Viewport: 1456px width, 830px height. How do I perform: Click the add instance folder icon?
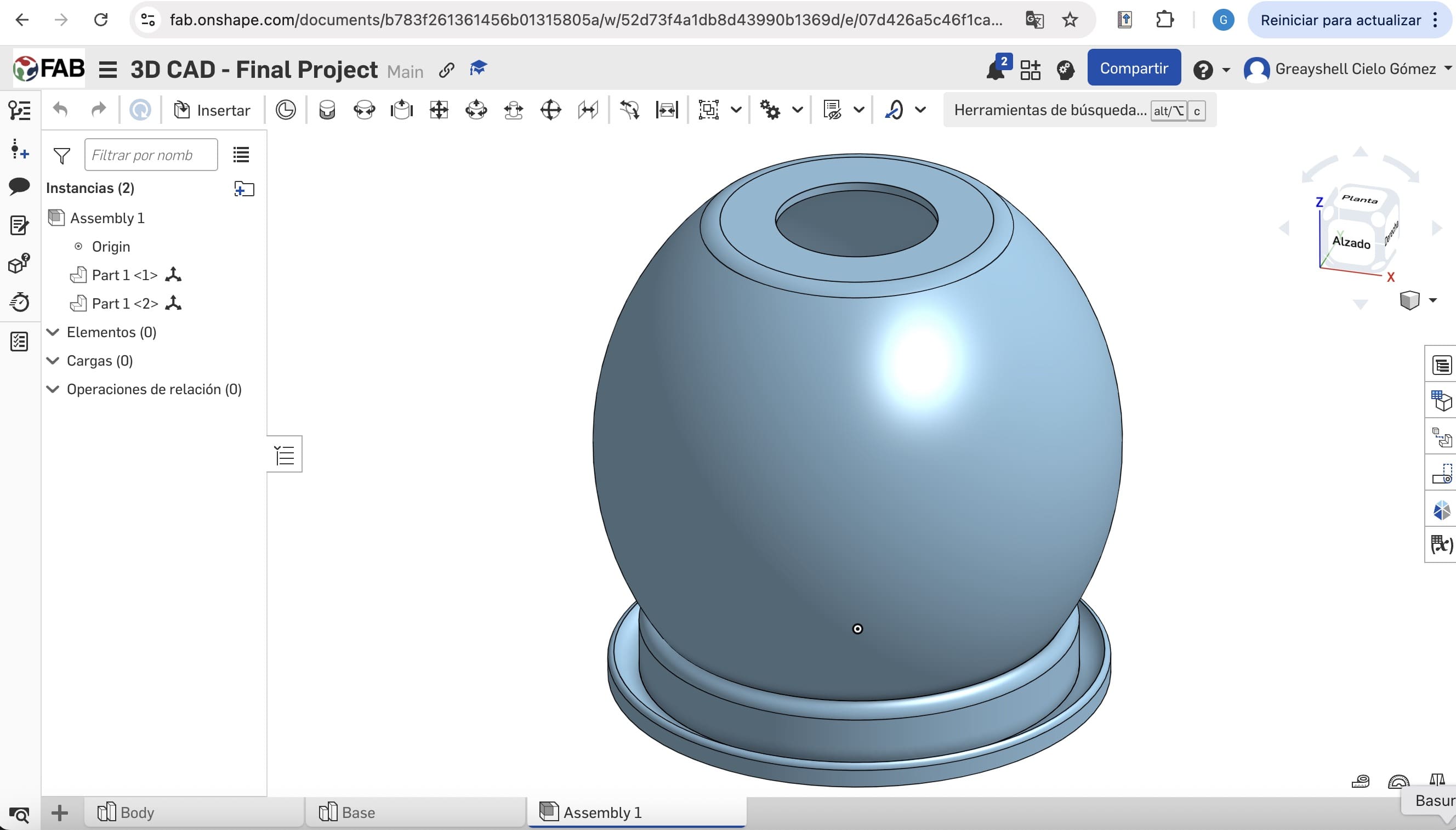tap(244, 189)
